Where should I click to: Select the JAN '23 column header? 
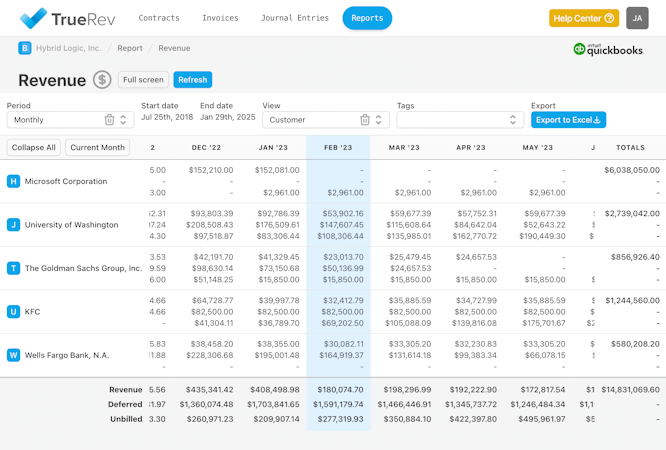point(273,147)
